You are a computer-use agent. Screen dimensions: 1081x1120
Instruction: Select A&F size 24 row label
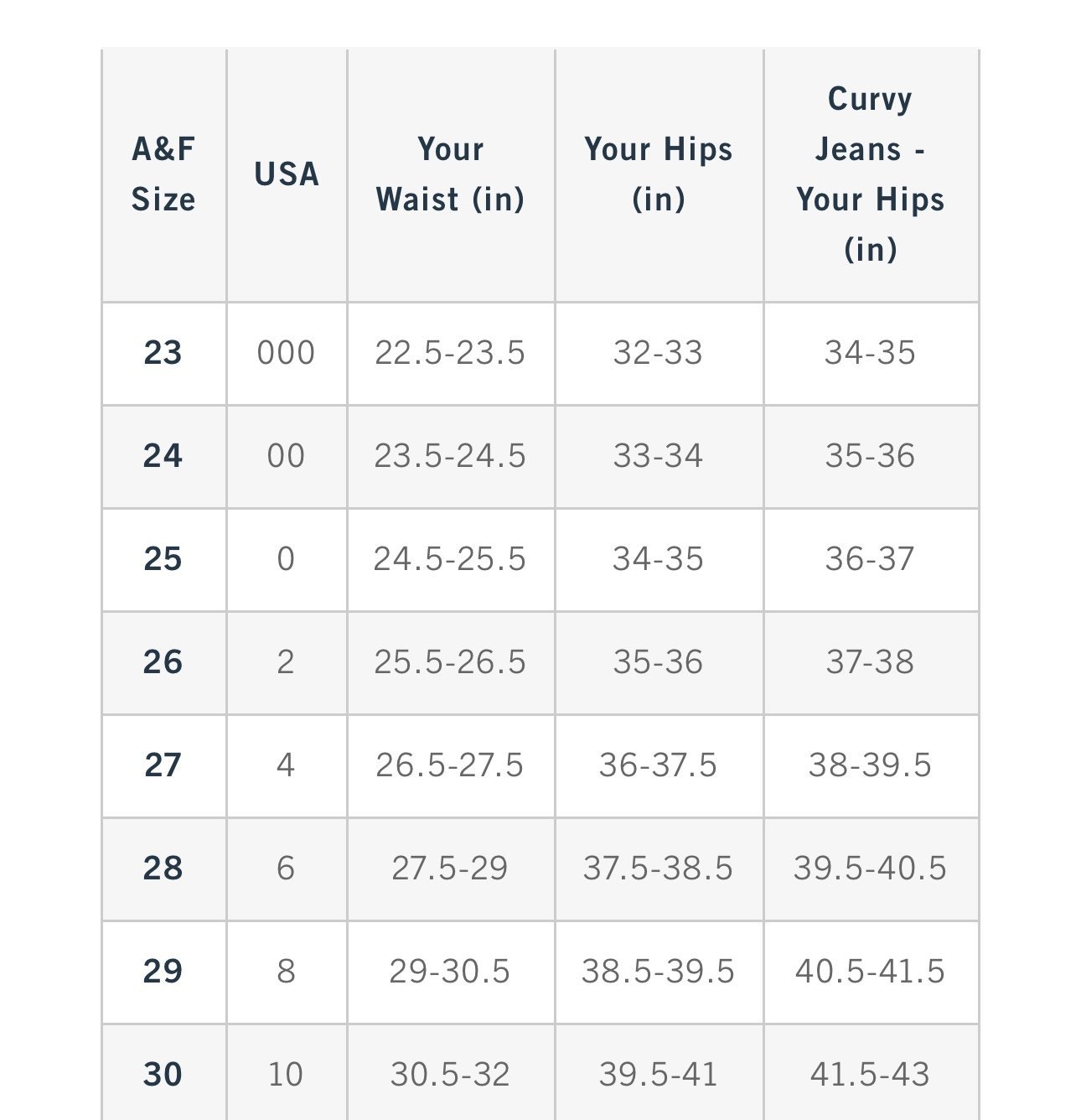(163, 456)
